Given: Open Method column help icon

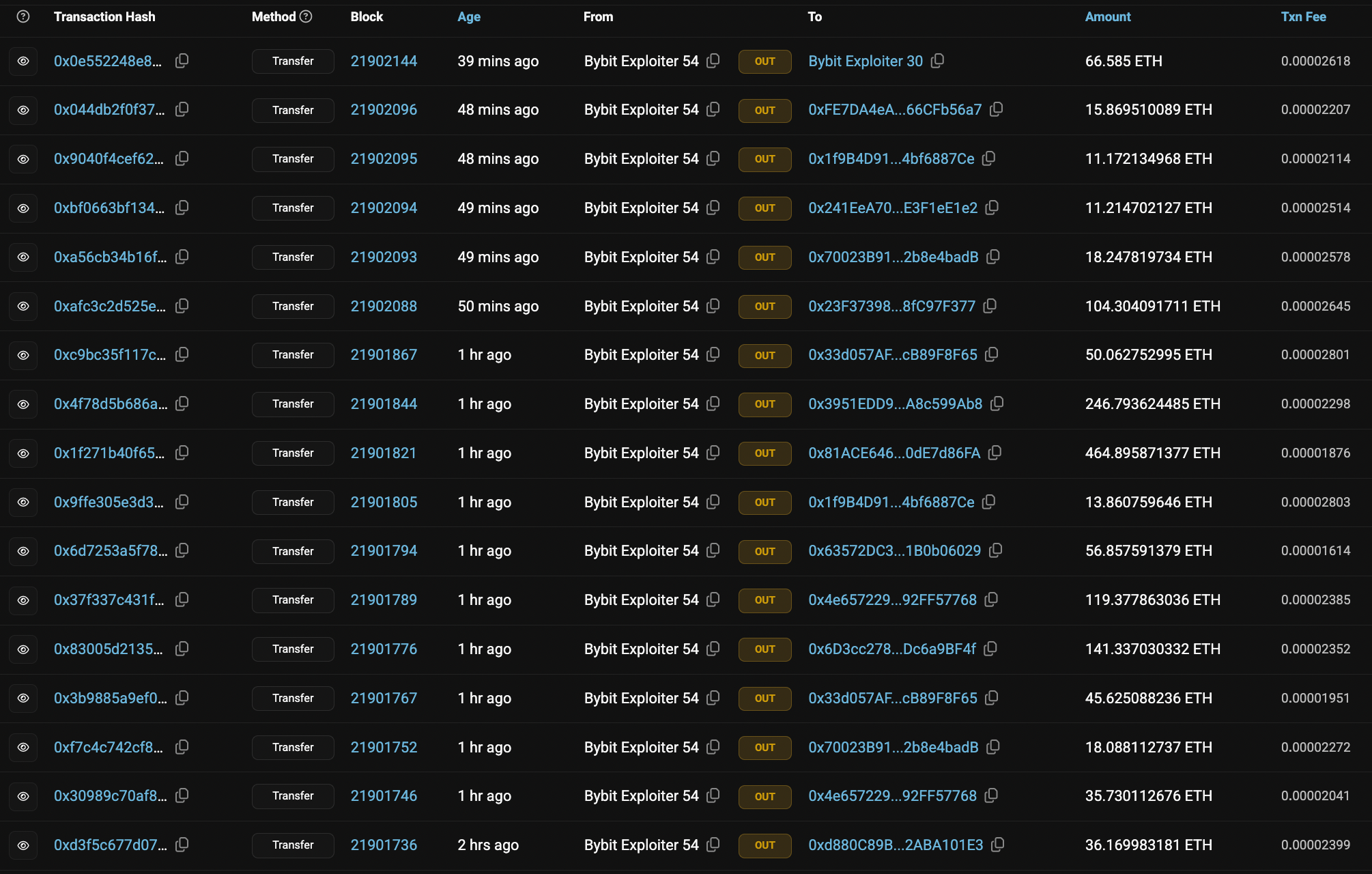Looking at the screenshot, I should point(306,16).
